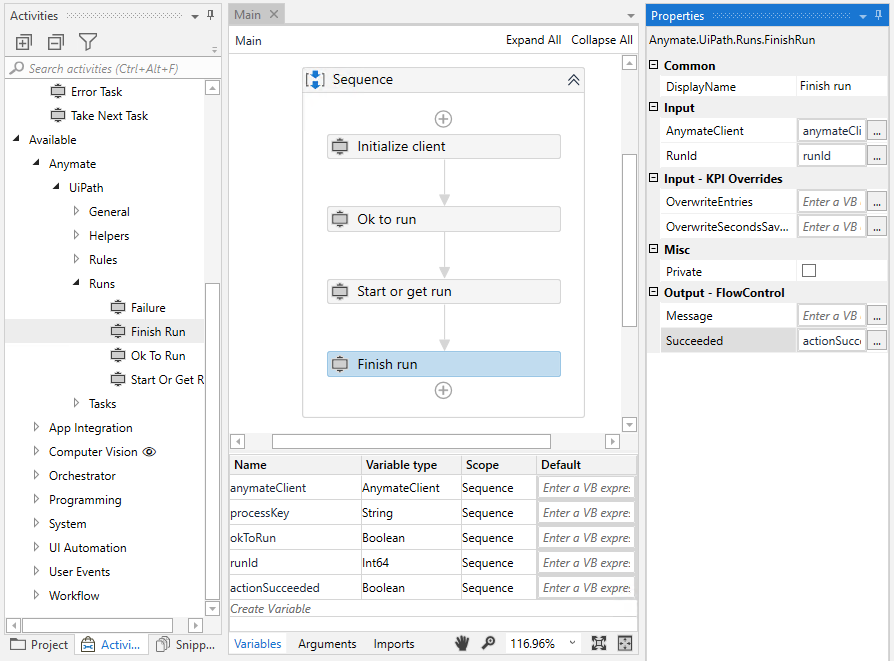Screen dimensions: 894x661
Task: Switch to the Imports tab
Action: (x=393, y=643)
